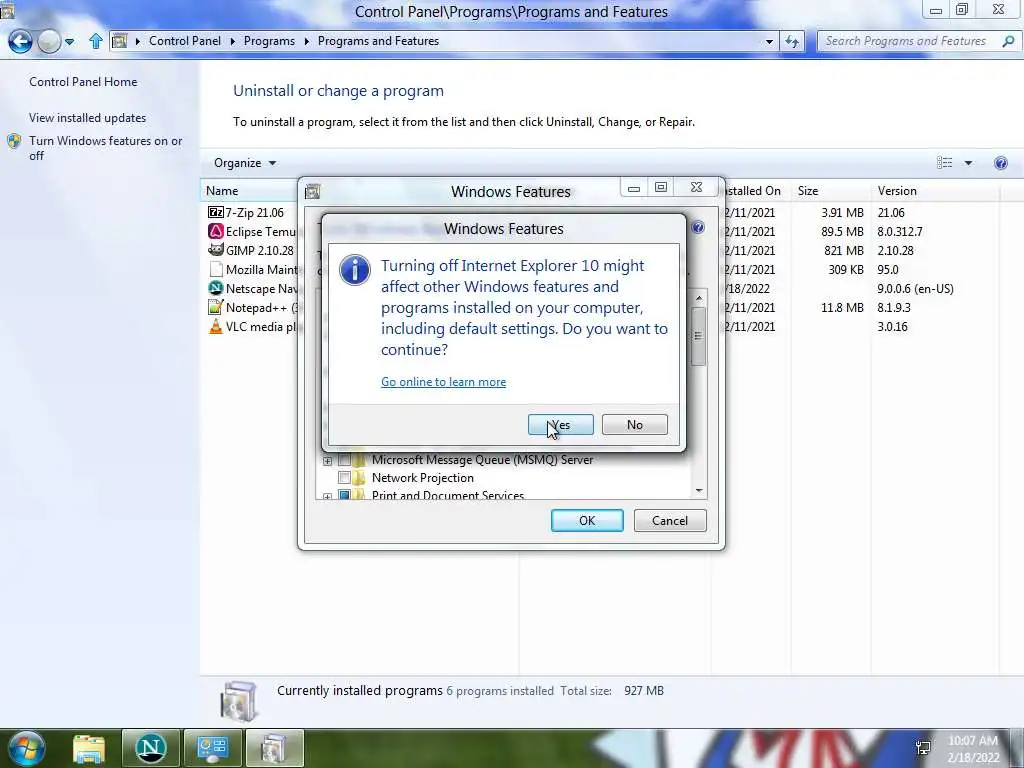Open File Explorer from the taskbar
Viewport: 1024px width, 768px height.
coord(89,748)
